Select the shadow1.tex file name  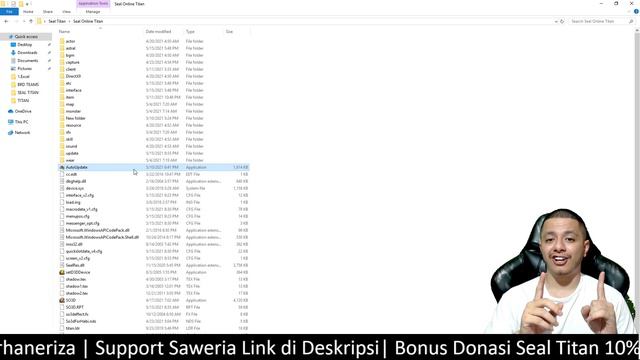pyautogui.click(x=77, y=286)
